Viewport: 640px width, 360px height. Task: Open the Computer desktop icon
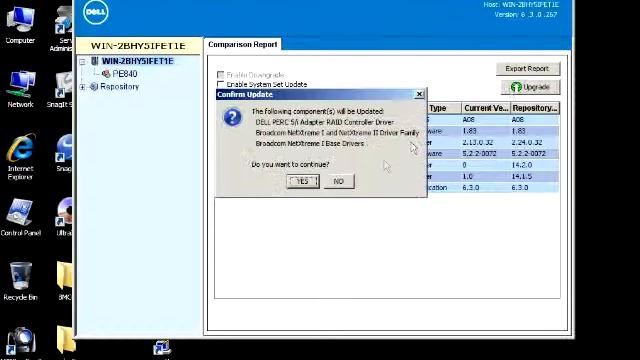(20, 24)
